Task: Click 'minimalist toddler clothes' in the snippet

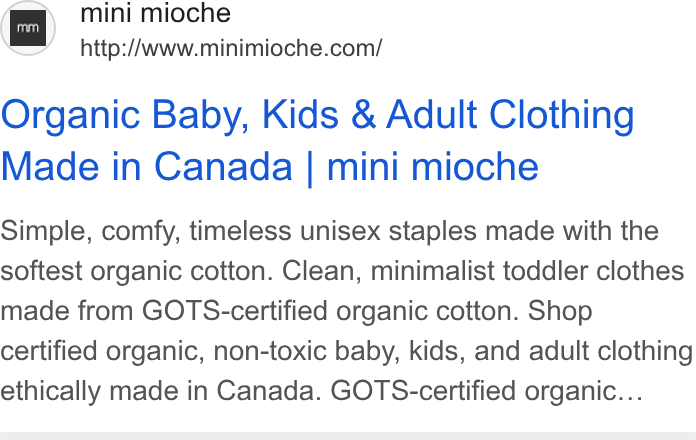Action: [527, 271]
